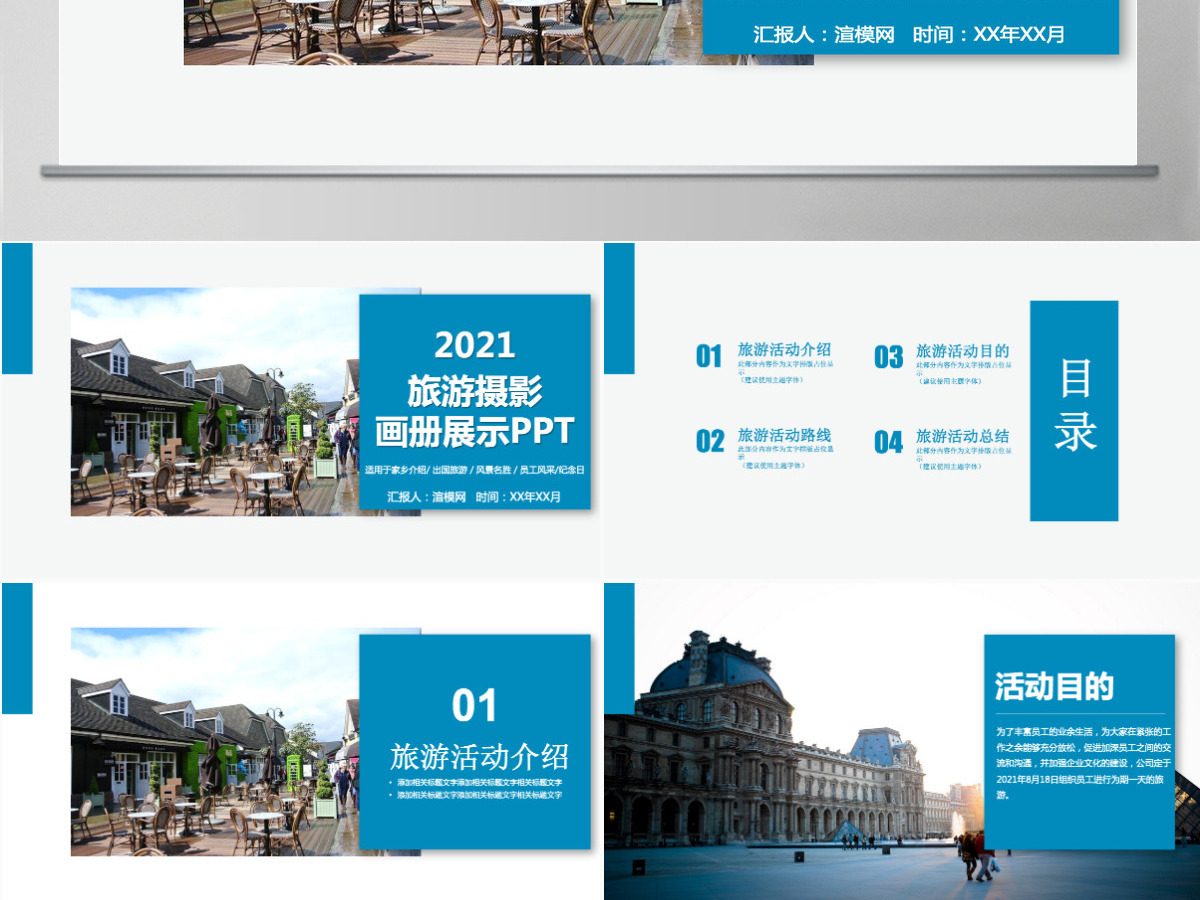This screenshot has width=1200, height=900.
Task: Select the 旅游活动介绍 entry in contents
Action: tap(784, 350)
